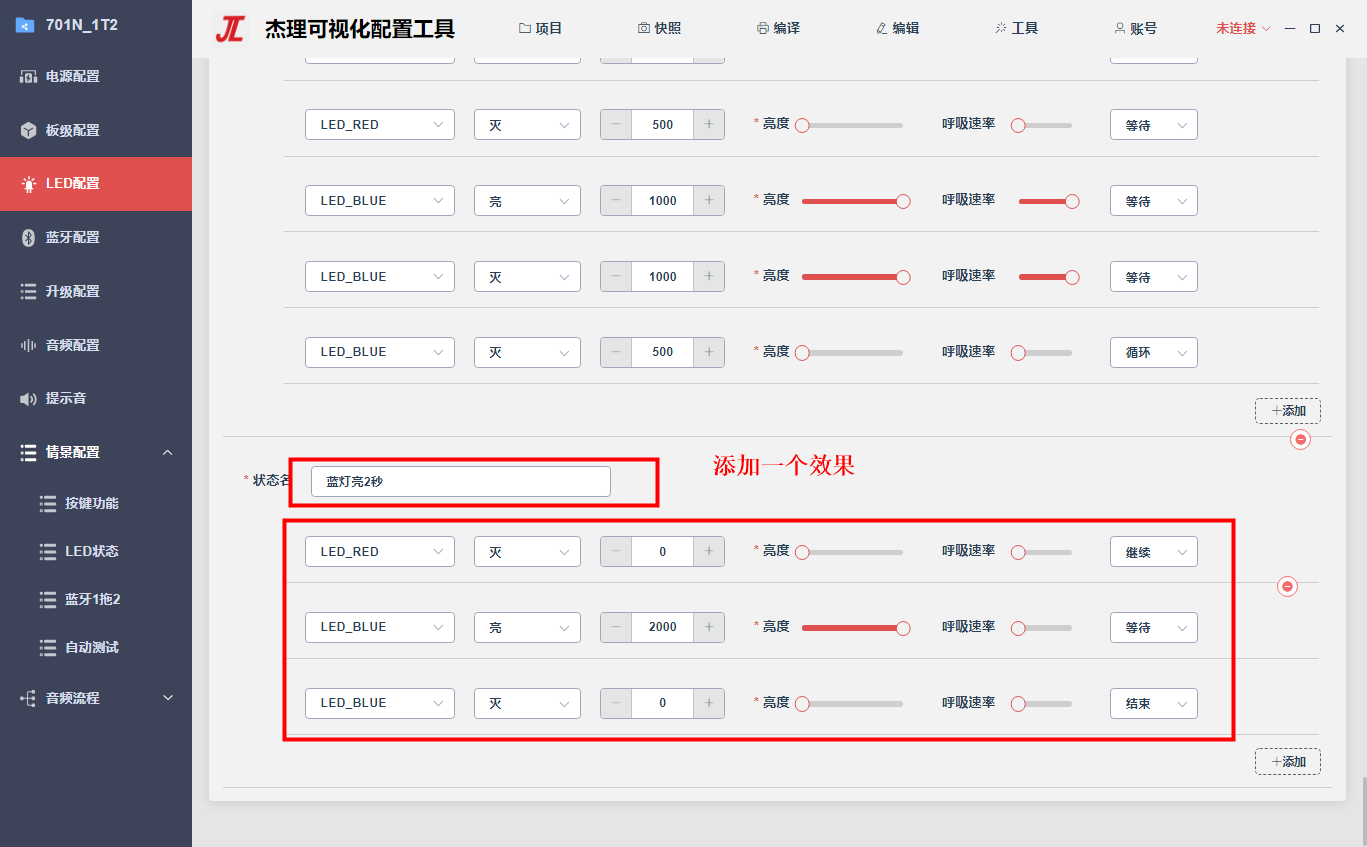Open the 工具 menu
Screen dimensions: 1367x847
(1016, 29)
